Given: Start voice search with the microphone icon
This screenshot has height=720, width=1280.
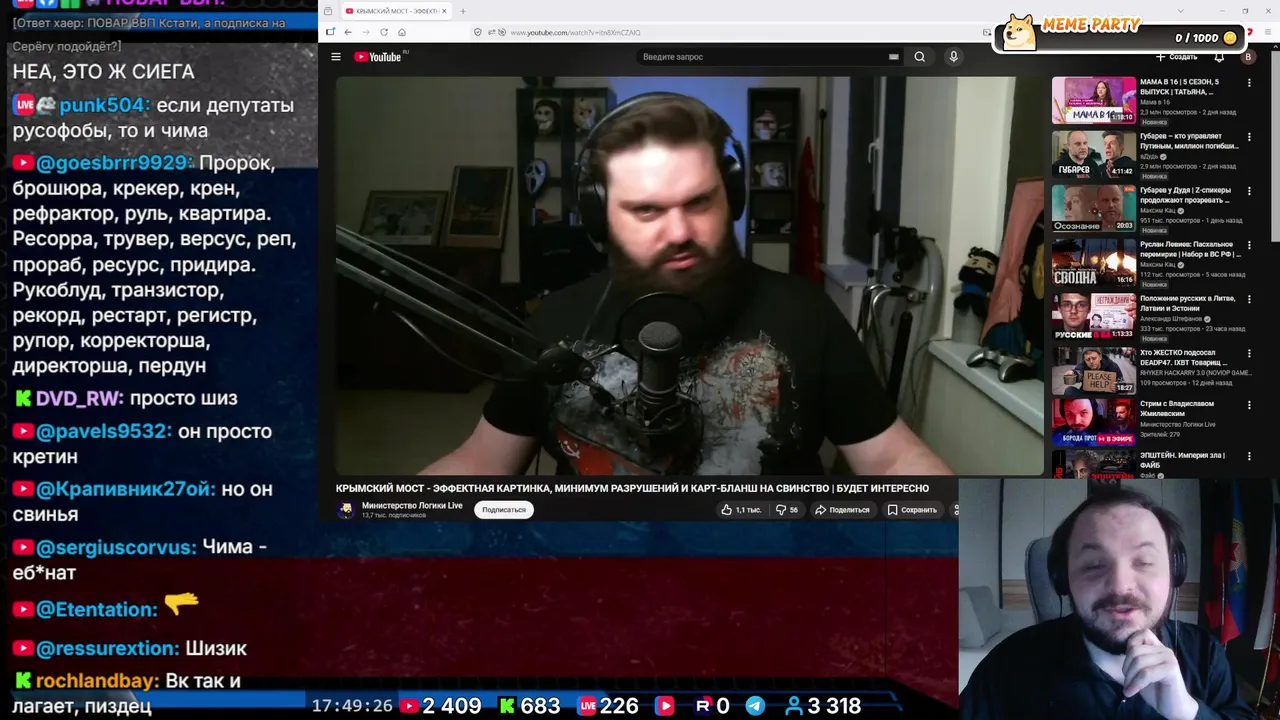Looking at the screenshot, I should click(x=953, y=57).
